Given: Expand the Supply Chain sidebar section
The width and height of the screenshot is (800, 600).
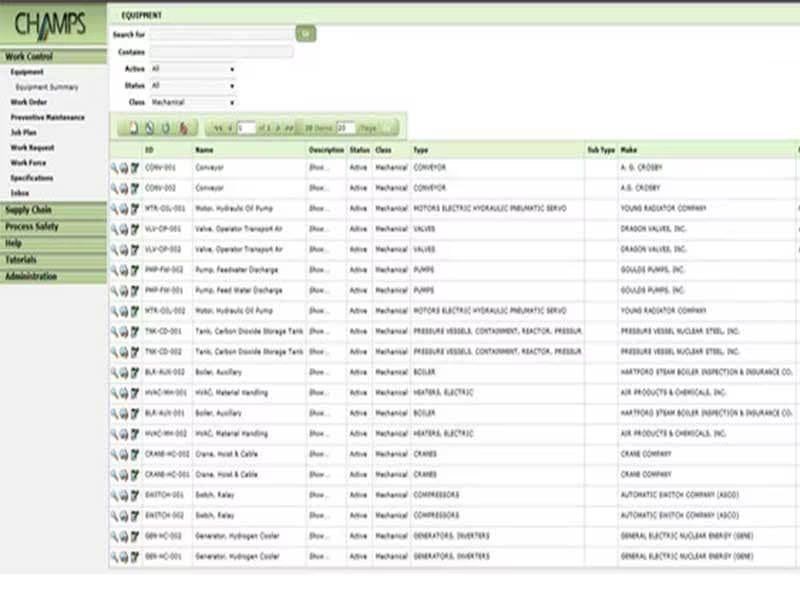Looking at the screenshot, I should pos(53,210).
